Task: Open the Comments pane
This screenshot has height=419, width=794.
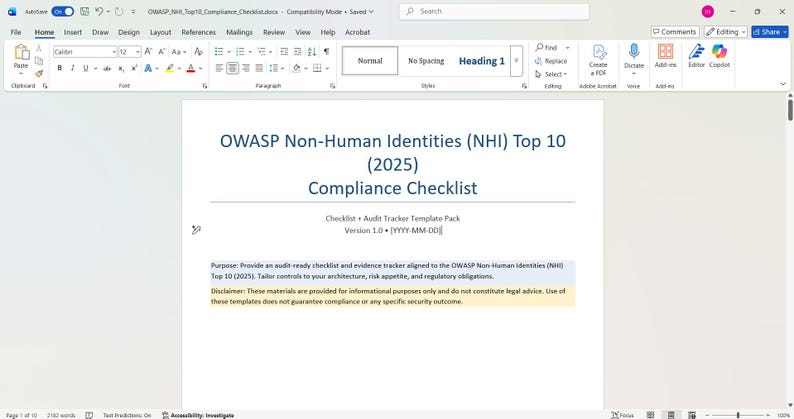Action: (675, 32)
